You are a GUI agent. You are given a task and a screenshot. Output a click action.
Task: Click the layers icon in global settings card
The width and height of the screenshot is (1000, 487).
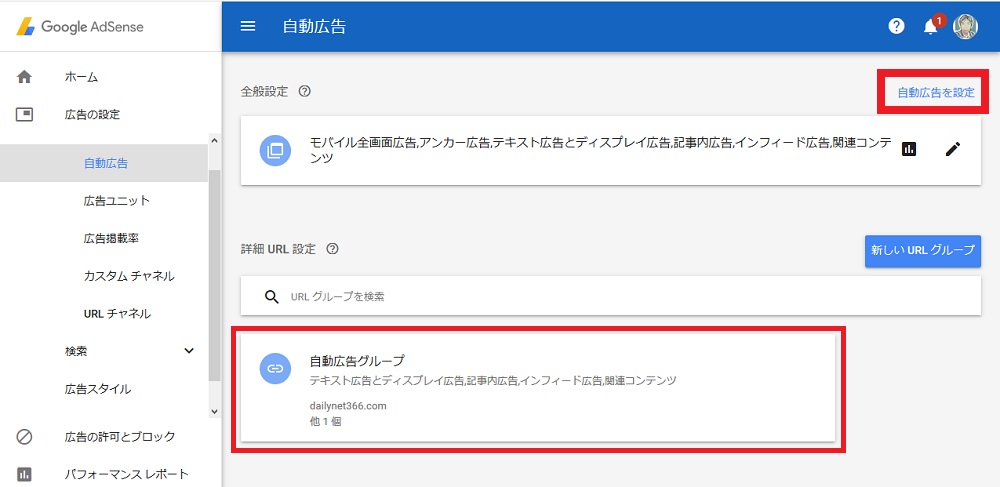pyautogui.click(x=275, y=150)
